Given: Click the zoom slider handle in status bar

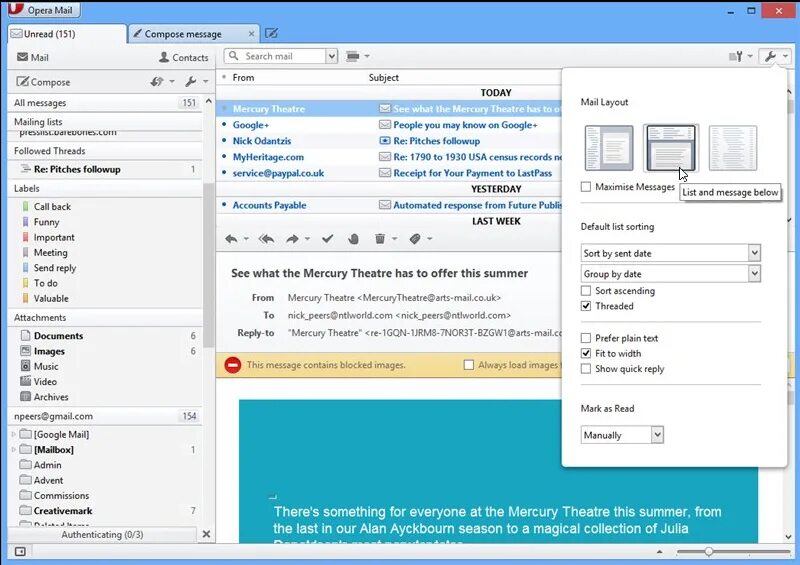Looking at the screenshot, I should pyautogui.click(x=709, y=552).
